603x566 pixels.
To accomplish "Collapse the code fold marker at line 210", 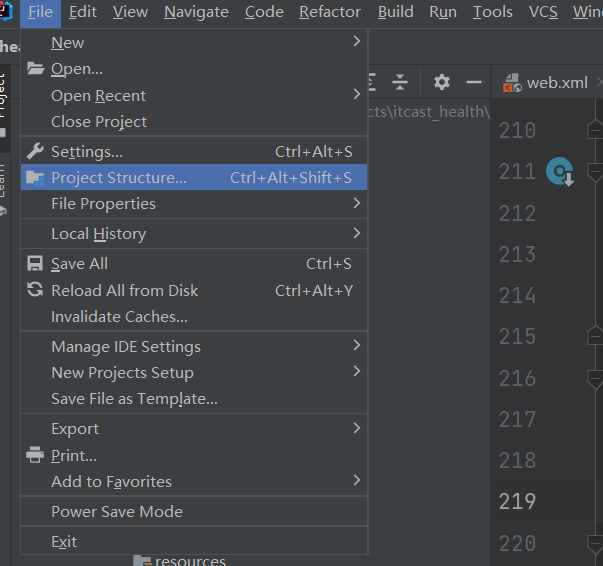I will click(593, 130).
